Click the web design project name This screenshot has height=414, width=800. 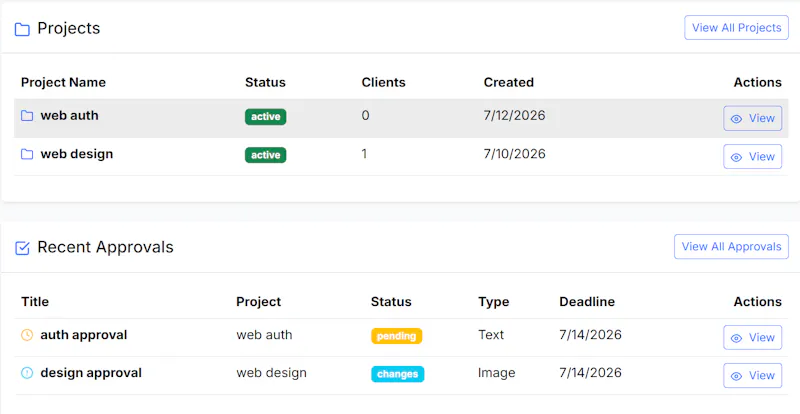pos(77,154)
